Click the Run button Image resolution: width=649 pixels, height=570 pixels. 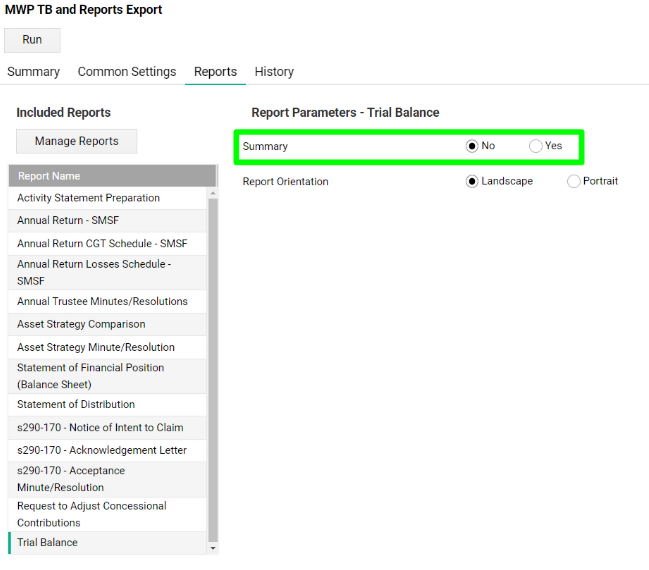pos(32,40)
